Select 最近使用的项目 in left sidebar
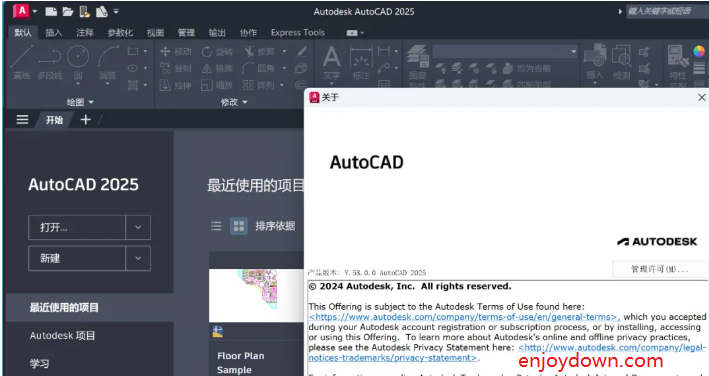The height and width of the screenshot is (376, 709). [90, 308]
